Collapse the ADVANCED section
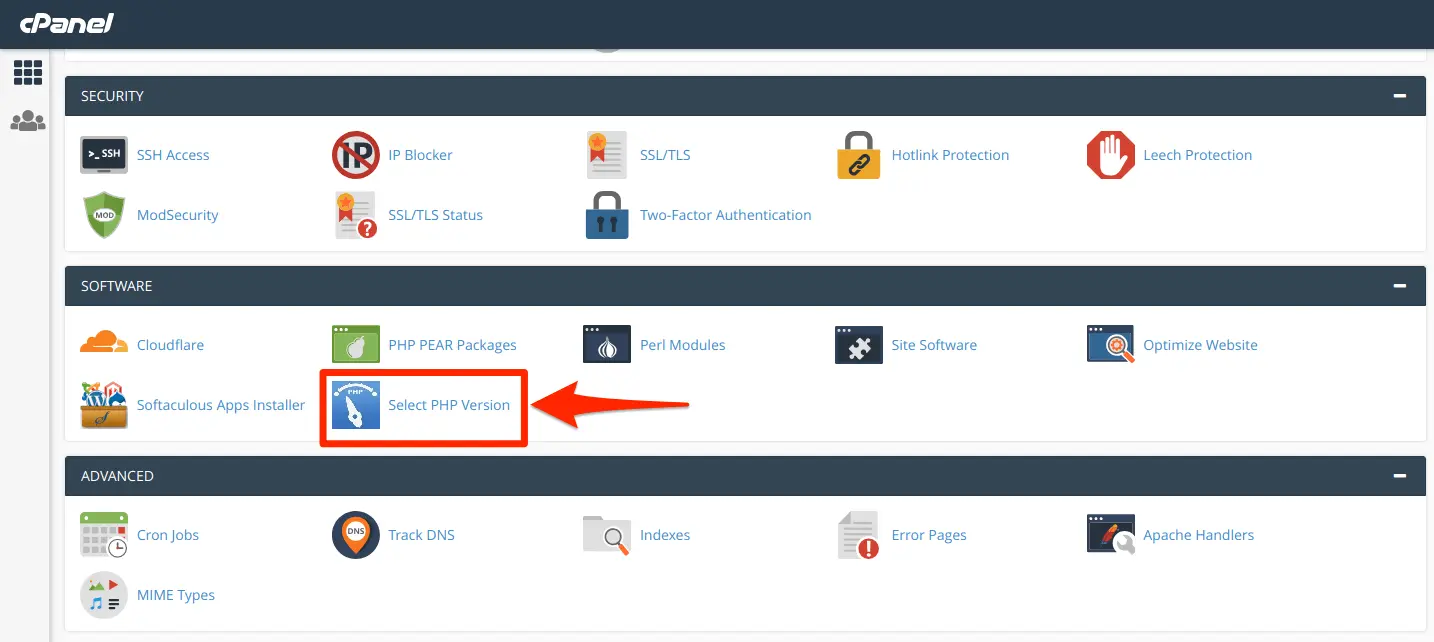 click(x=1398, y=475)
